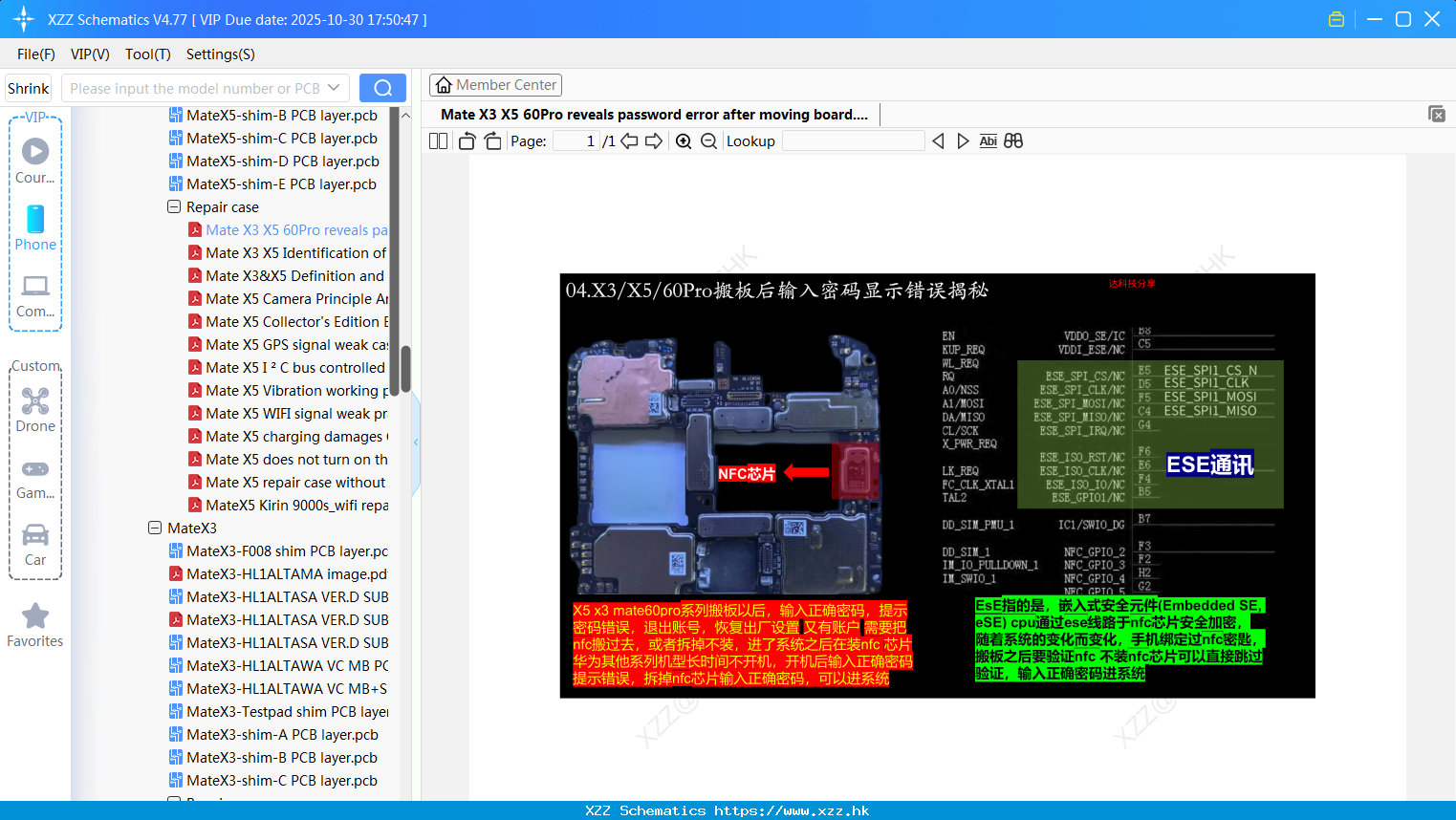
Task: Rotate page clockwise
Action: pos(492,141)
